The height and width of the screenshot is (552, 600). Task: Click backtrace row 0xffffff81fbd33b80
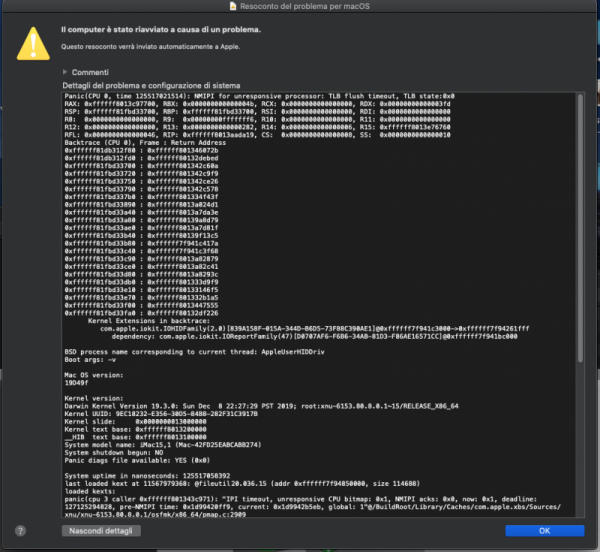click(x=142, y=243)
